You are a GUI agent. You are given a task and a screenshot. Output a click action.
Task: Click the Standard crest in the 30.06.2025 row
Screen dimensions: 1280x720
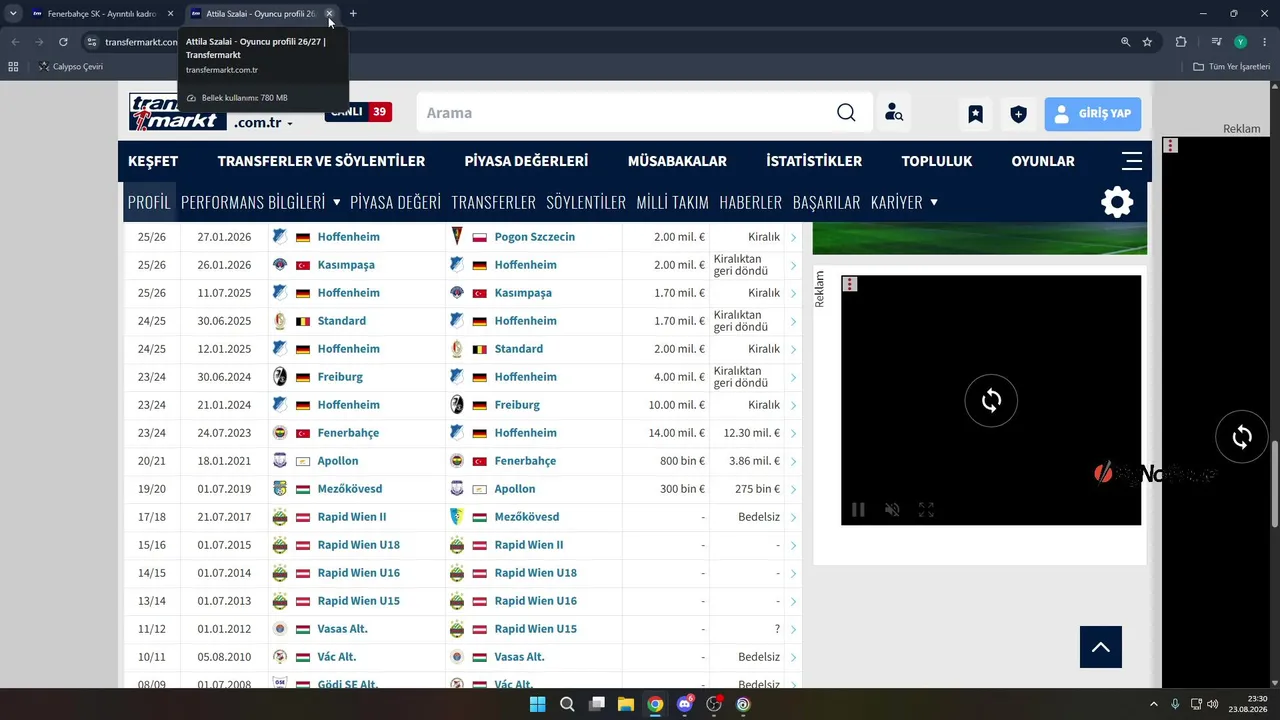(280, 321)
